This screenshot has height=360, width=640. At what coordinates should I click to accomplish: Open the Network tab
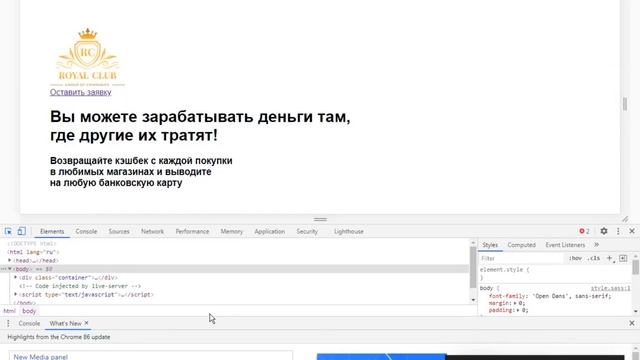click(x=152, y=231)
